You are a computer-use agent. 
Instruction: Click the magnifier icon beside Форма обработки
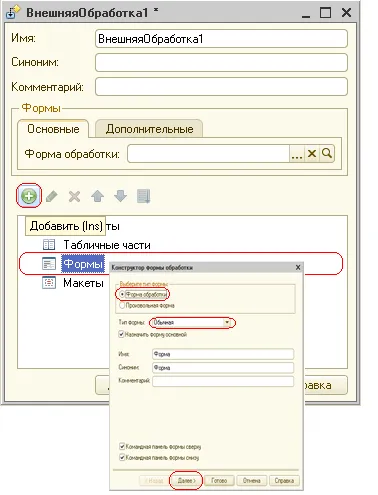point(327,154)
